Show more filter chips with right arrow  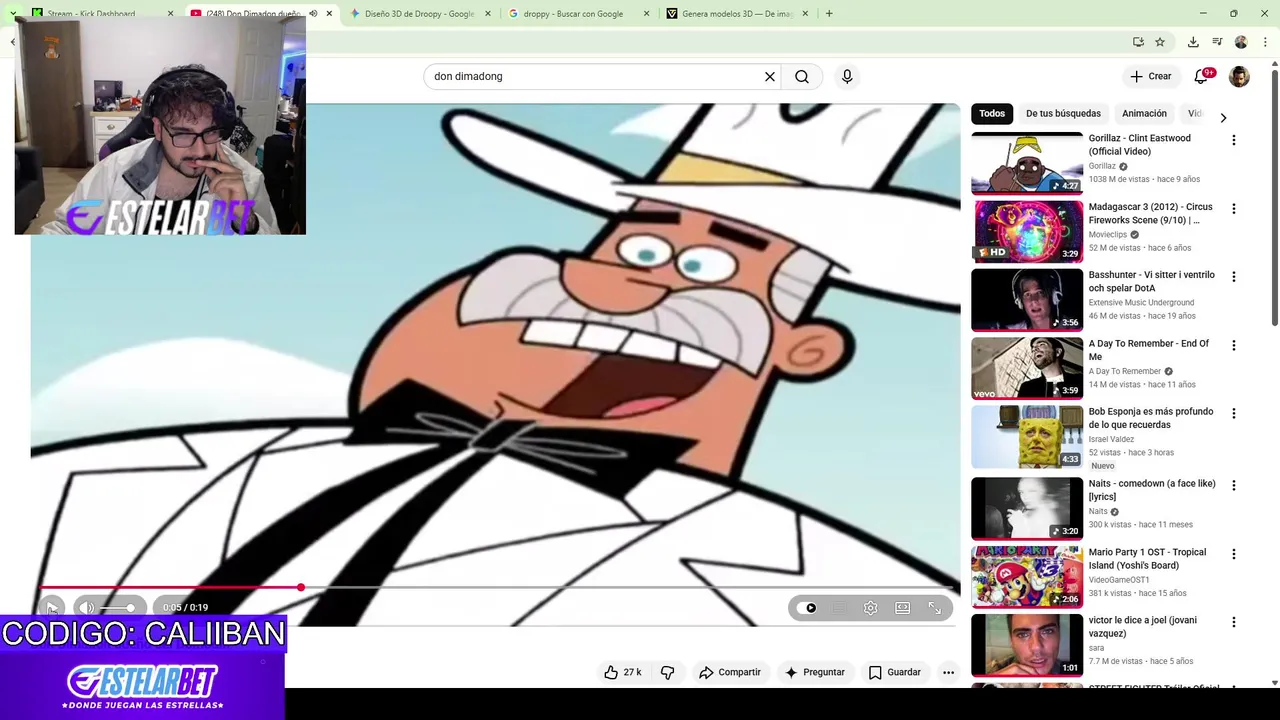[x=1223, y=118]
